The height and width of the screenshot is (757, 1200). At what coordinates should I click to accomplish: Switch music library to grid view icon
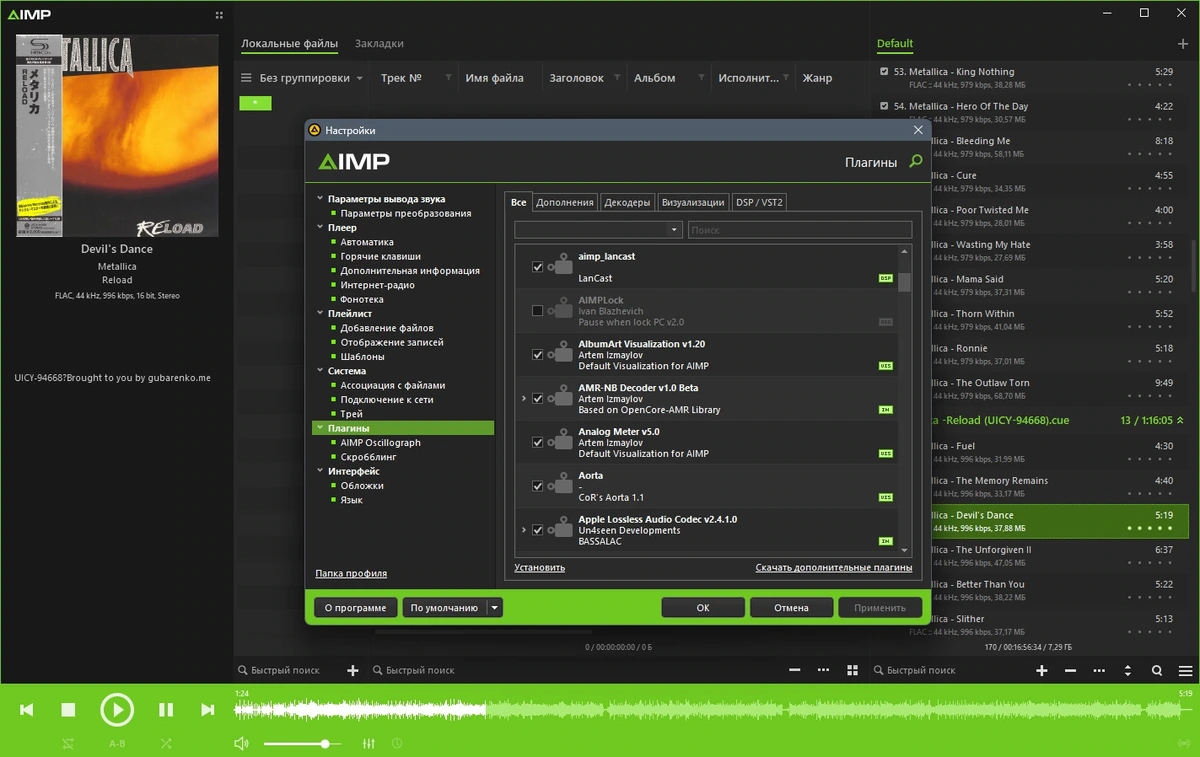(852, 670)
